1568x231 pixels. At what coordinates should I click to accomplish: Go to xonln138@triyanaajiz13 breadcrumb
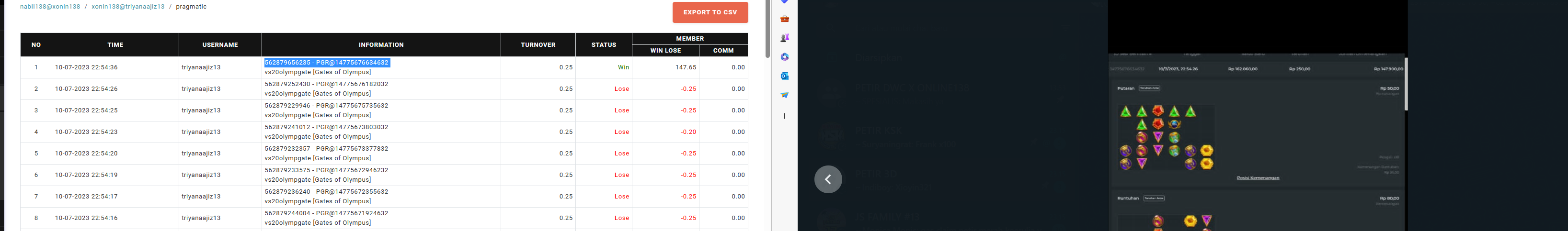click(128, 7)
